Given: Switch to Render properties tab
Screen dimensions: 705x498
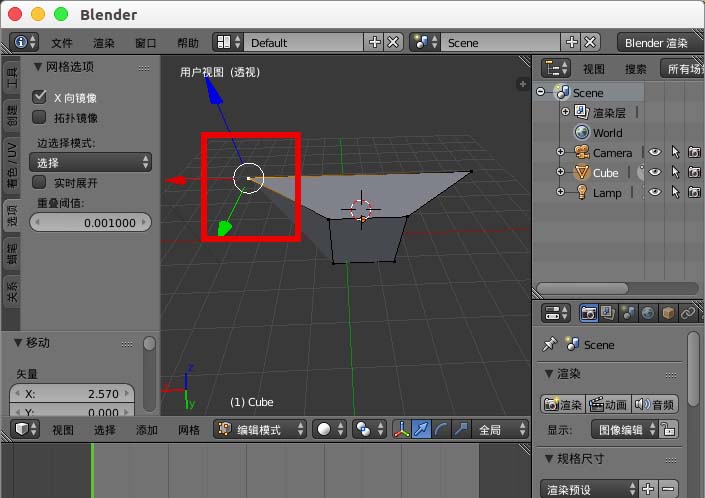Looking at the screenshot, I should click(x=588, y=313).
